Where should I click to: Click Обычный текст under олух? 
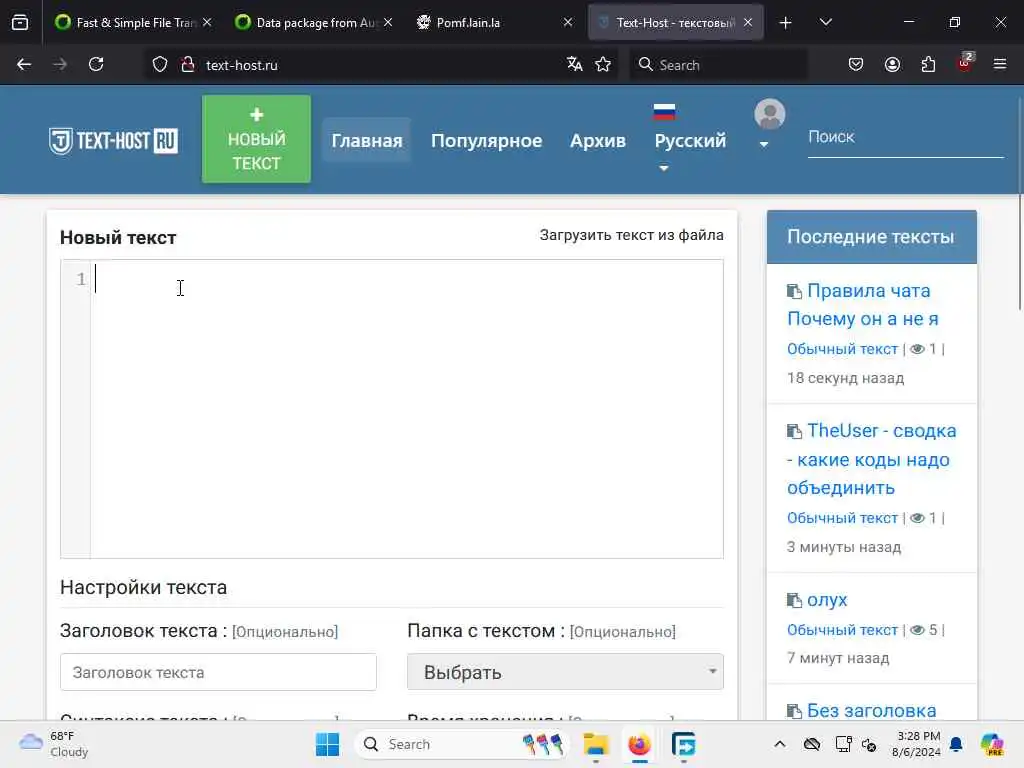(x=842, y=630)
